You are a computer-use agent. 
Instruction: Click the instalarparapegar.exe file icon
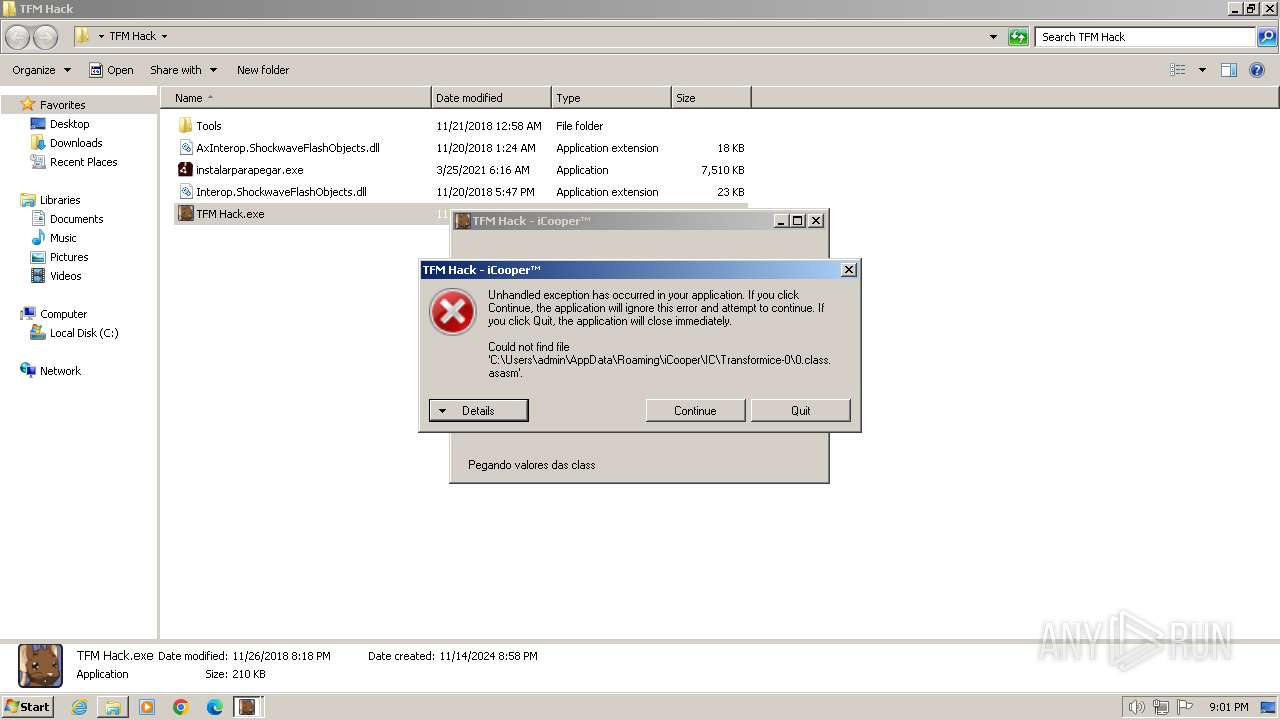coord(185,170)
